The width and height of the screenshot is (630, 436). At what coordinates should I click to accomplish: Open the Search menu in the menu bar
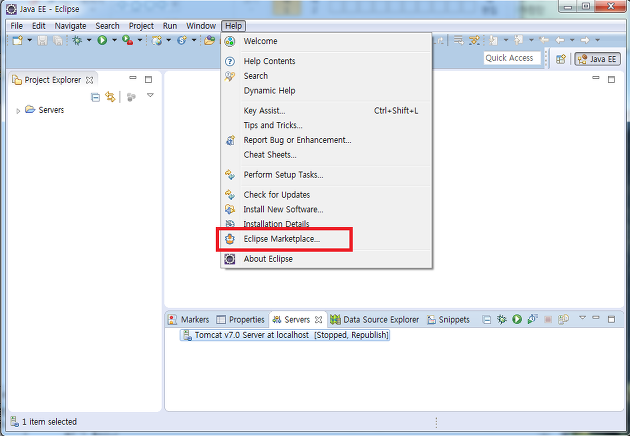(107, 26)
